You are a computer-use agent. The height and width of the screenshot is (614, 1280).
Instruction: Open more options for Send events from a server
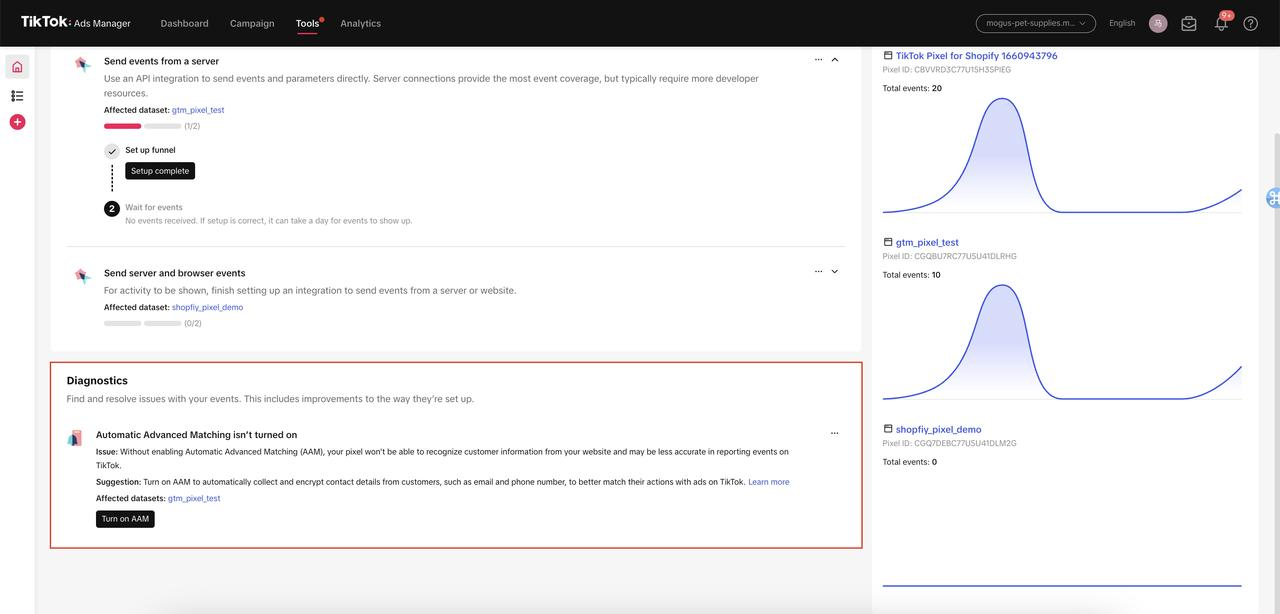(x=818, y=60)
